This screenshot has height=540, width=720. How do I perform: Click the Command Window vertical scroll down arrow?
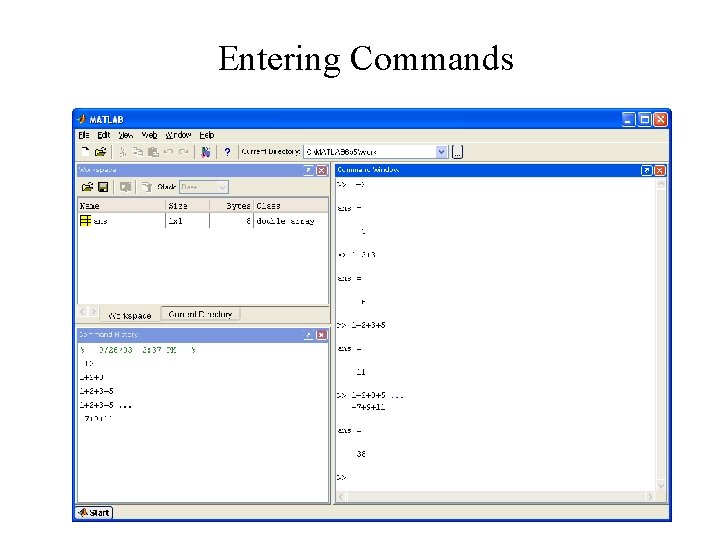click(661, 485)
